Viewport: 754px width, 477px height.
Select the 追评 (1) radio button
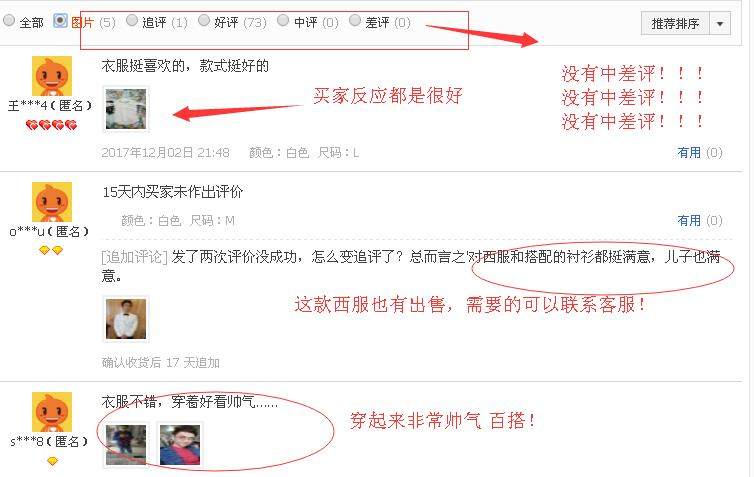132,20
